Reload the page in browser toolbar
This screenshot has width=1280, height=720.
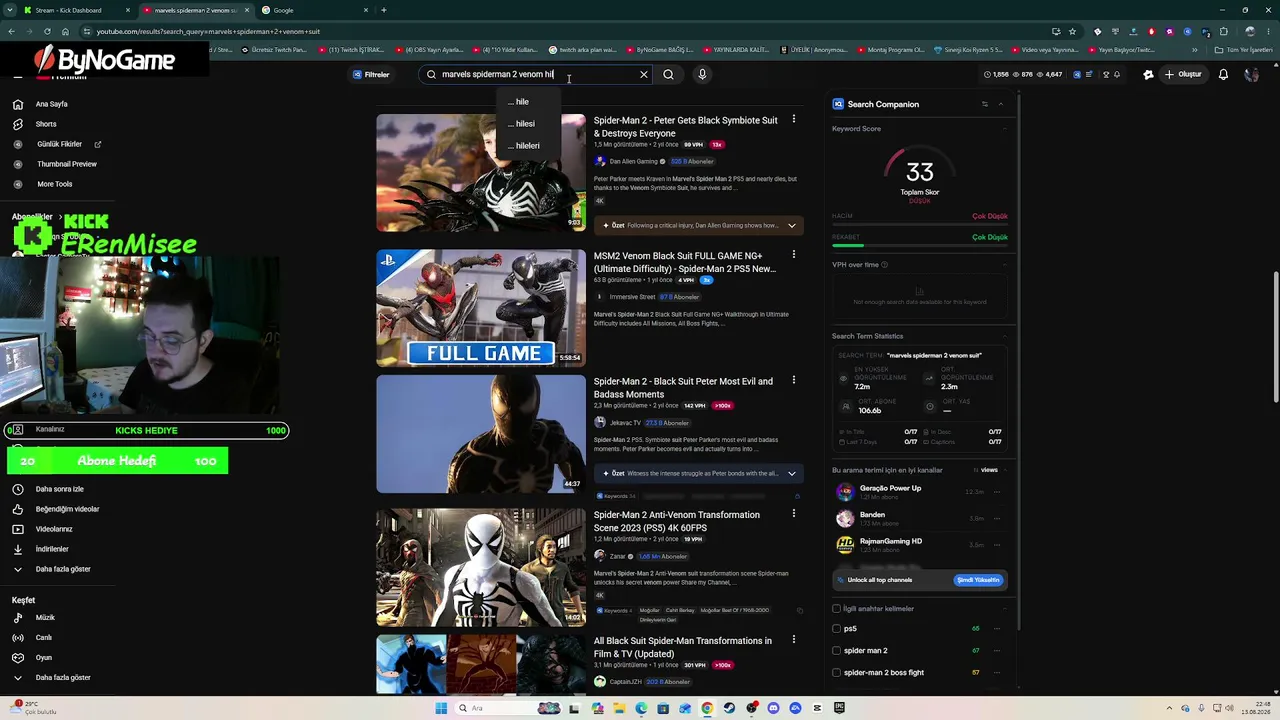coord(45,31)
